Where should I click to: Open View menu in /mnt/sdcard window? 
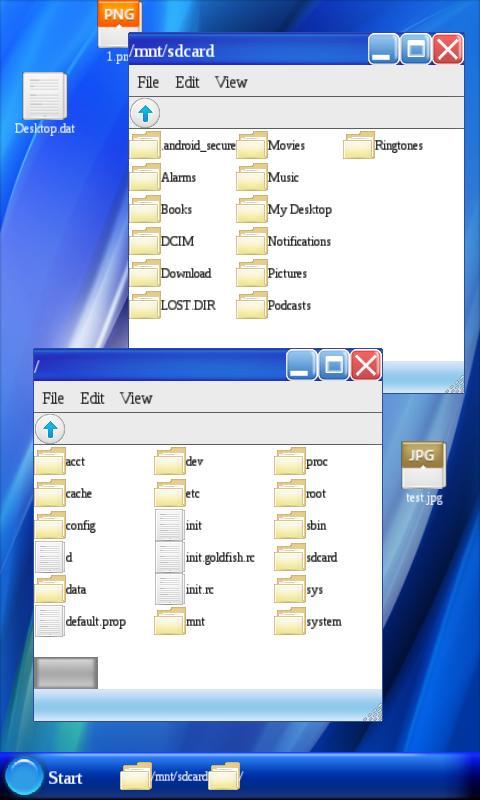click(x=231, y=82)
